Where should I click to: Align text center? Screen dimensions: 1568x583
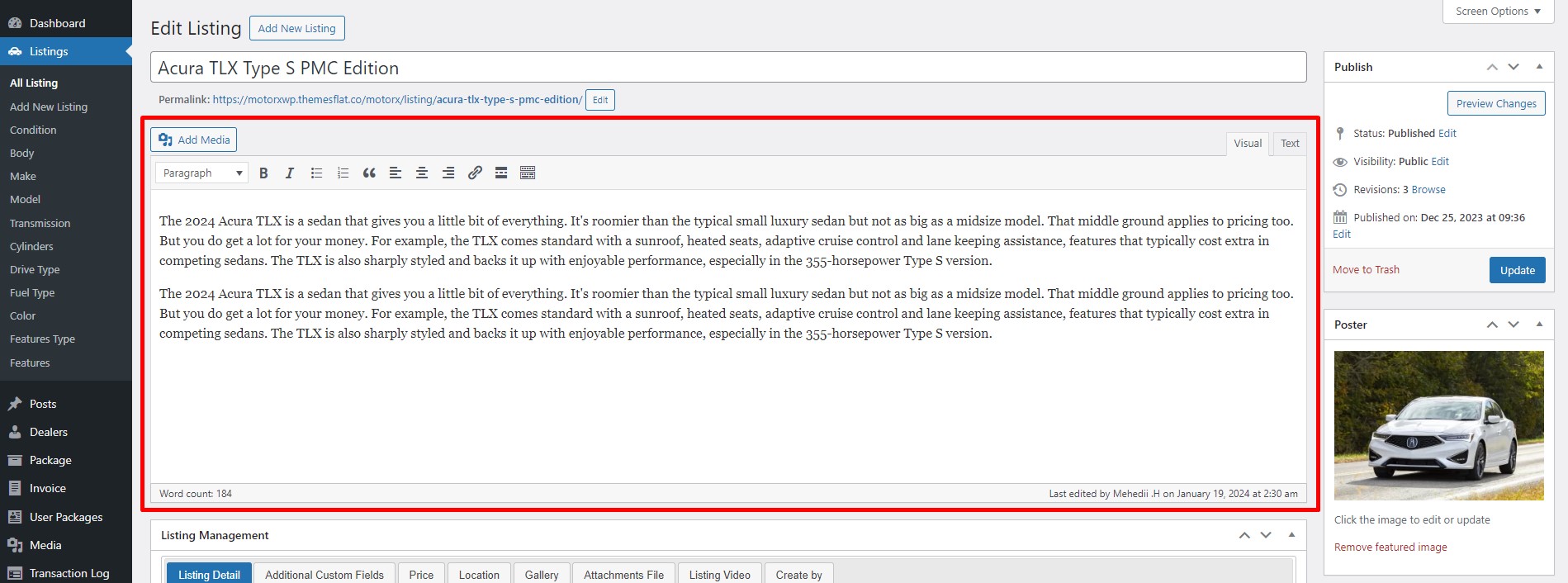[422, 173]
